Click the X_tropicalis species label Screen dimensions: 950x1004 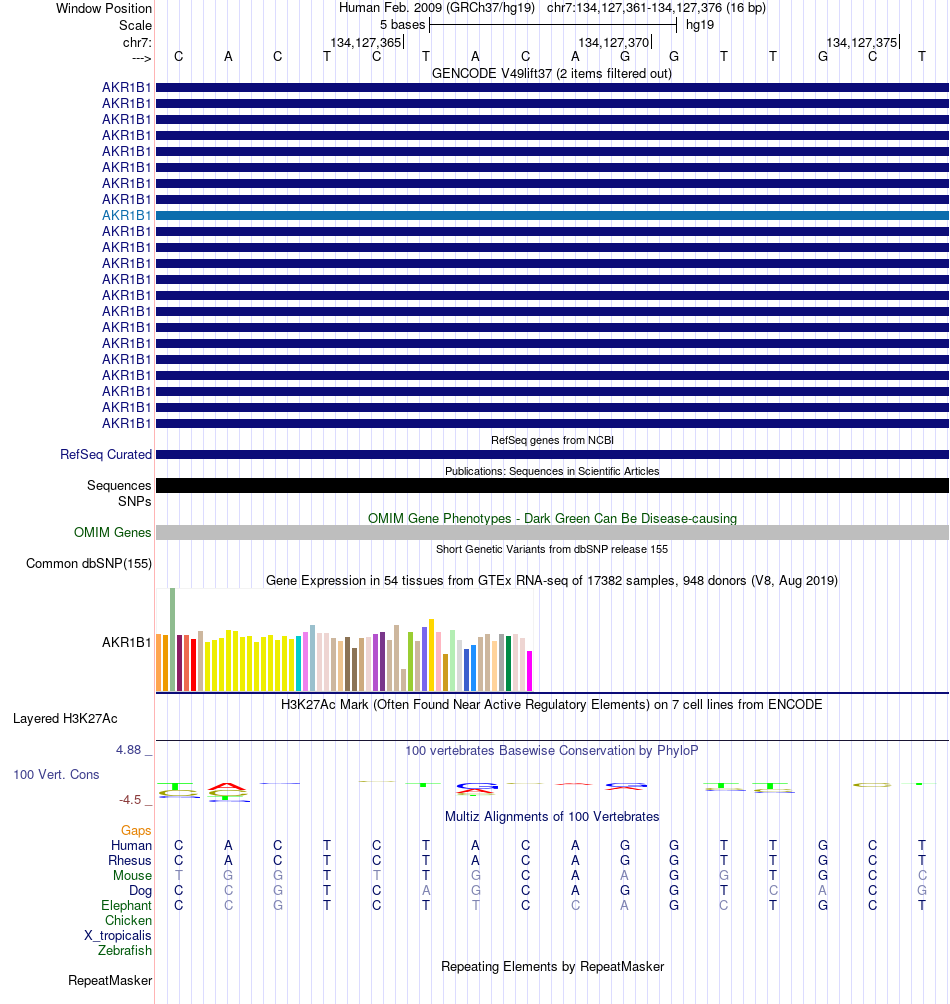pos(118,935)
